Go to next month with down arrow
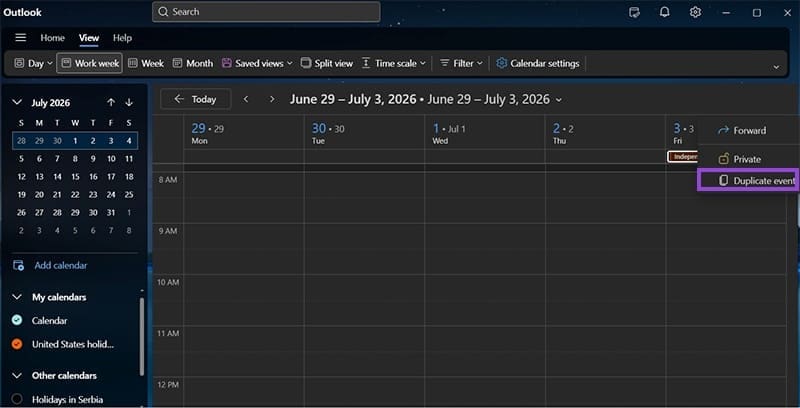800x408 pixels. tap(129, 103)
